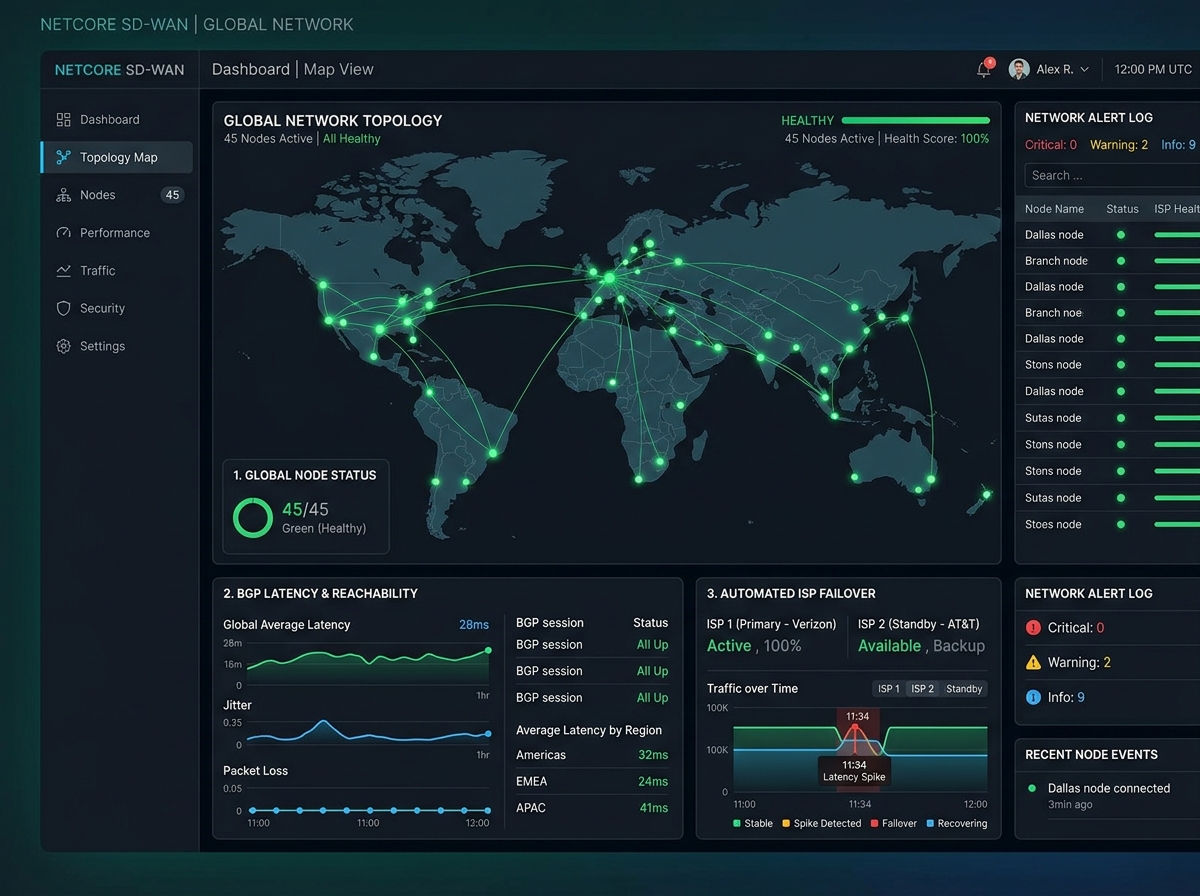Click Alex R.'s profile avatar

pos(1019,69)
